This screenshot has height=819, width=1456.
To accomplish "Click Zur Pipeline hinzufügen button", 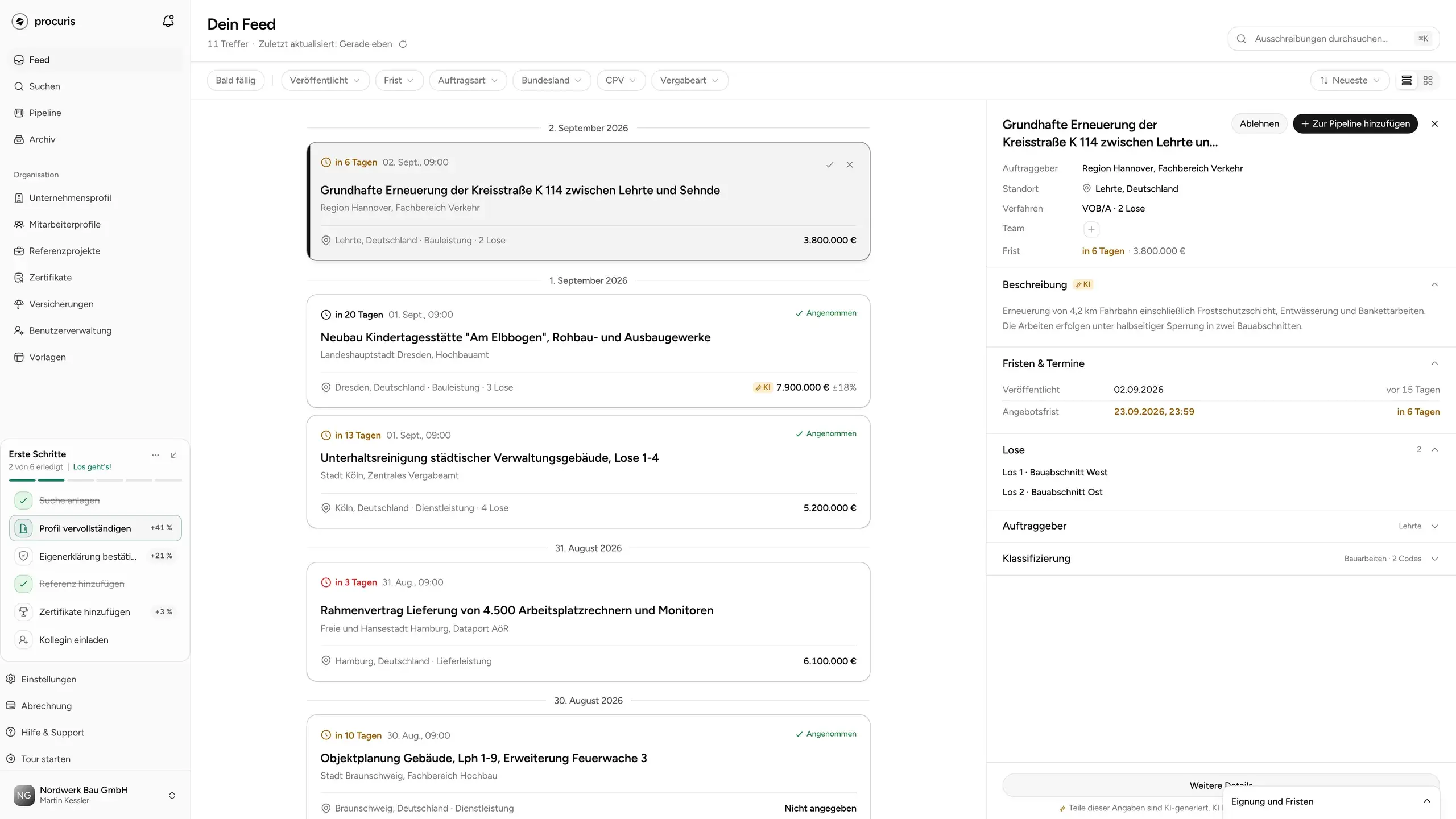I will click(x=1355, y=123).
